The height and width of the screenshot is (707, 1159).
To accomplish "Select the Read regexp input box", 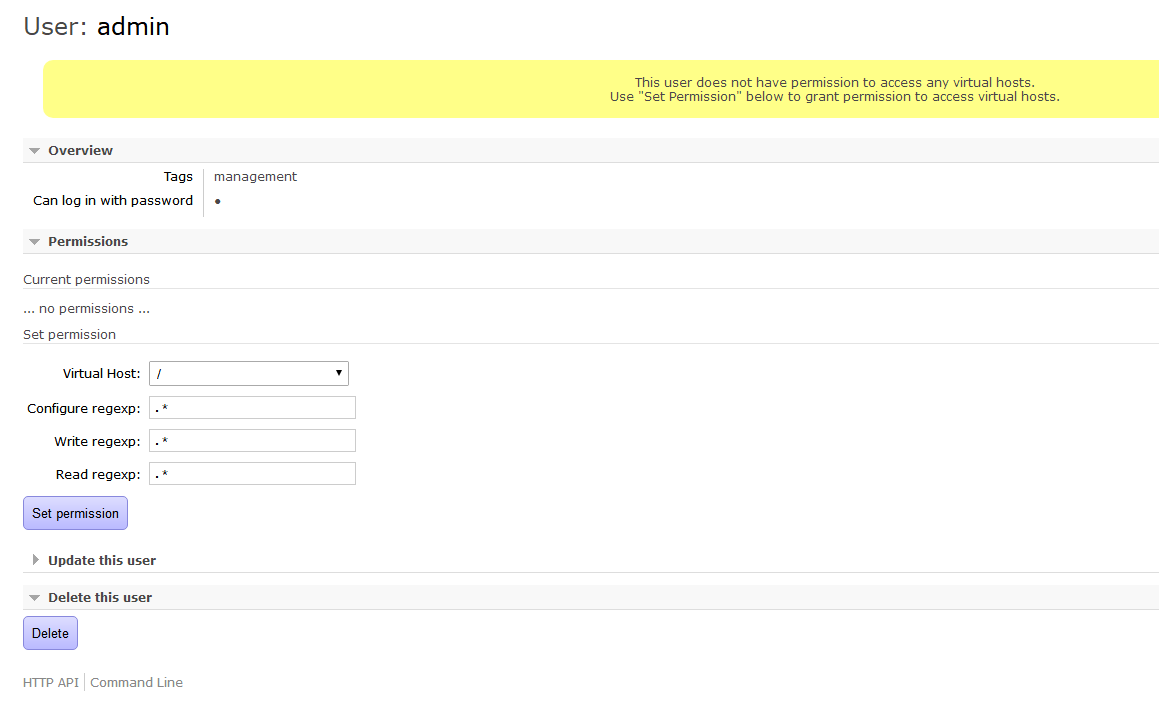I will click(252, 474).
